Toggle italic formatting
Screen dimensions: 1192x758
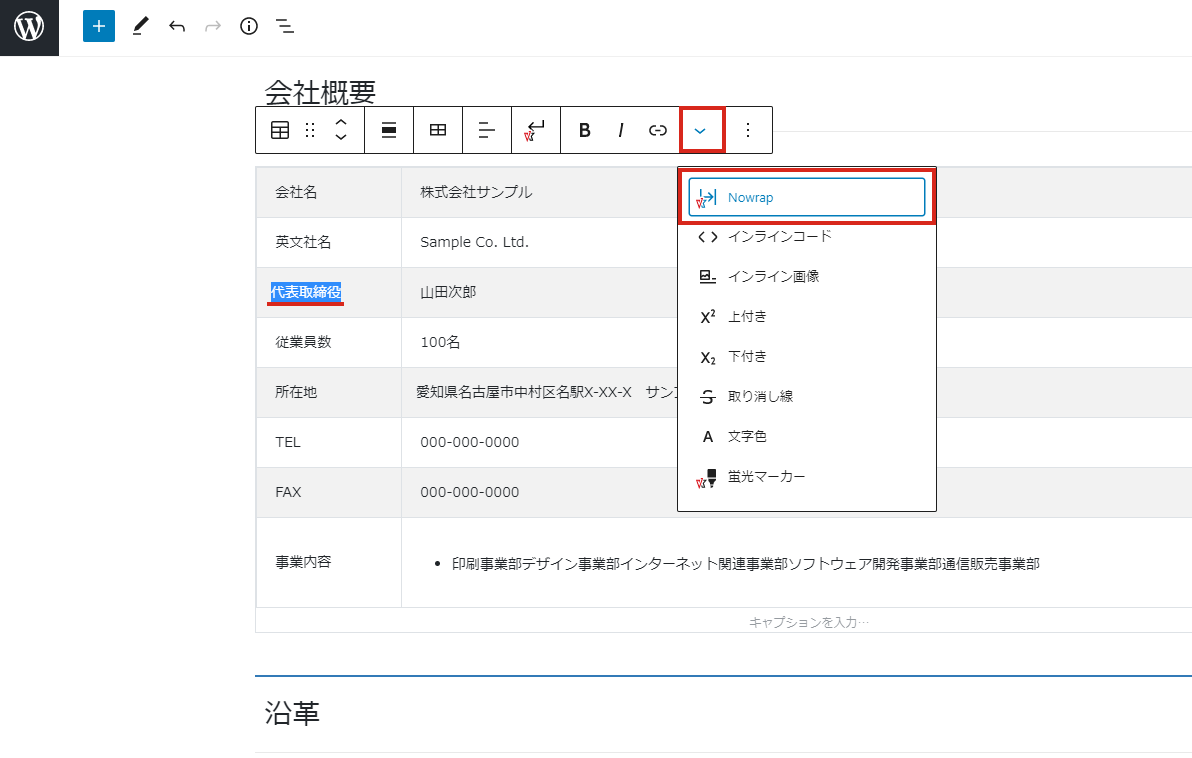tap(621, 130)
